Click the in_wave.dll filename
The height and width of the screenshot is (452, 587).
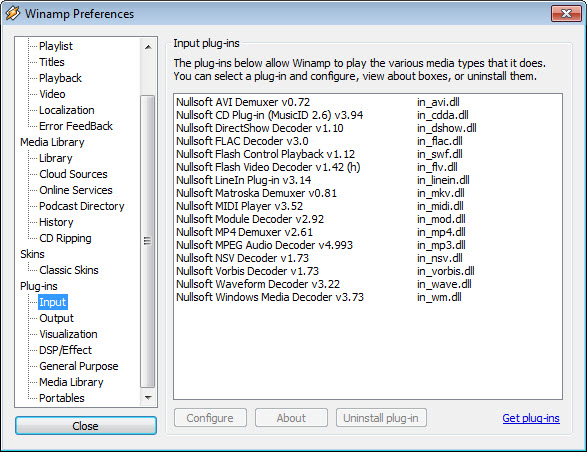click(x=444, y=284)
